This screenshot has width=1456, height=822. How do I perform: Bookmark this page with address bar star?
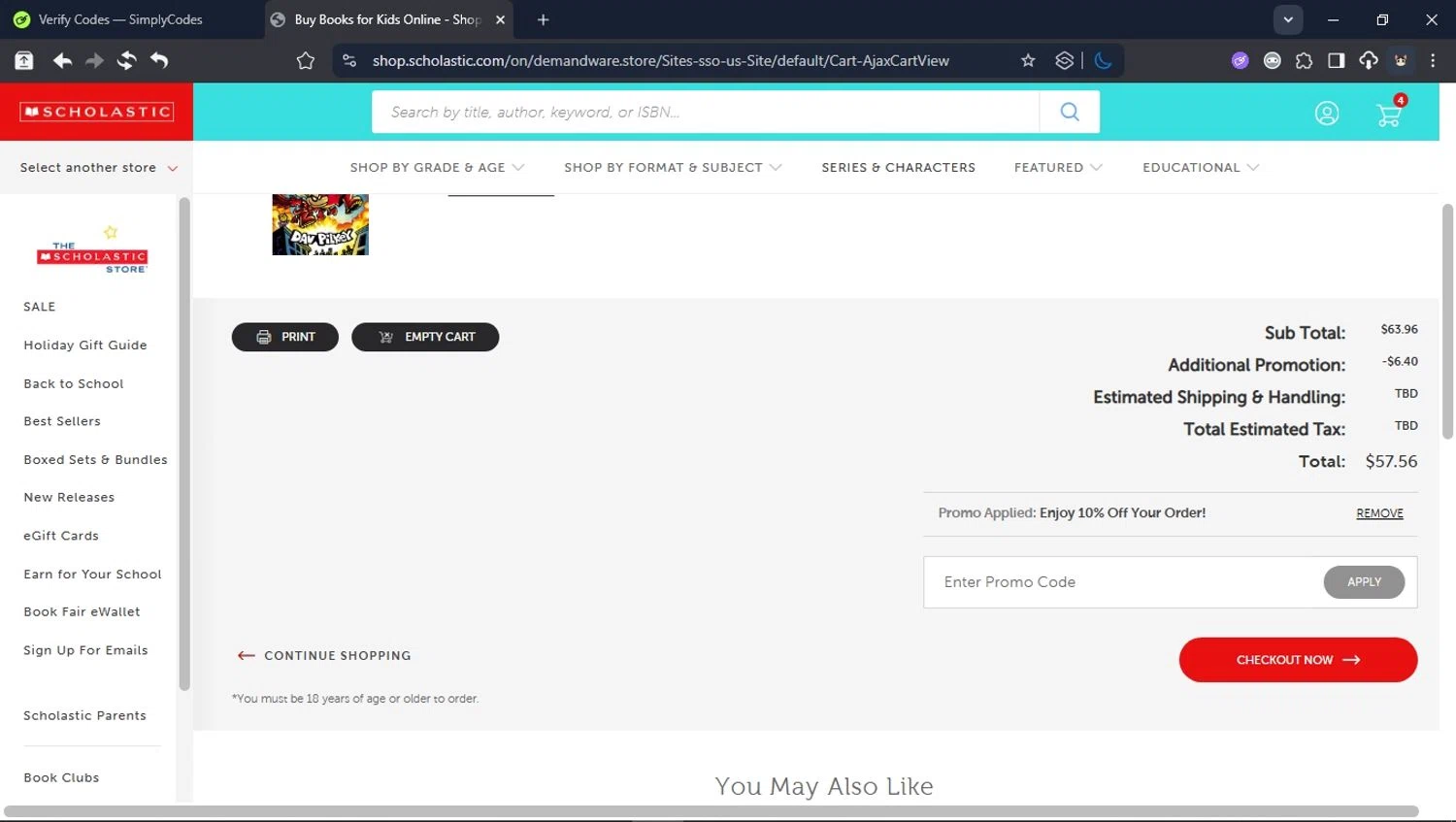(x=1028, y=60)
